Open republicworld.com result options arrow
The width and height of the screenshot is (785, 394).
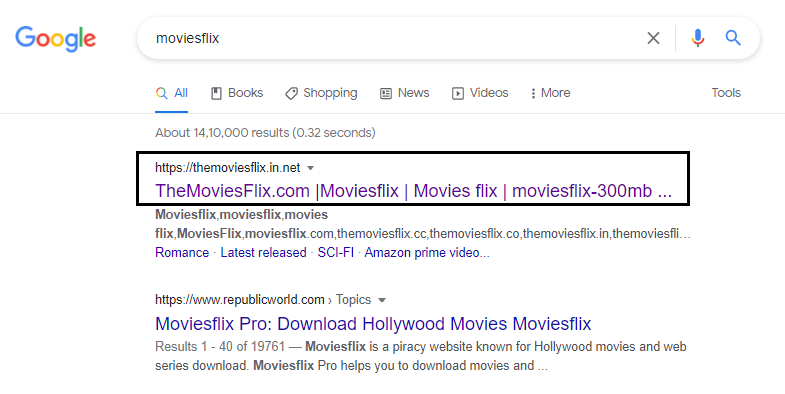[382, 300]
